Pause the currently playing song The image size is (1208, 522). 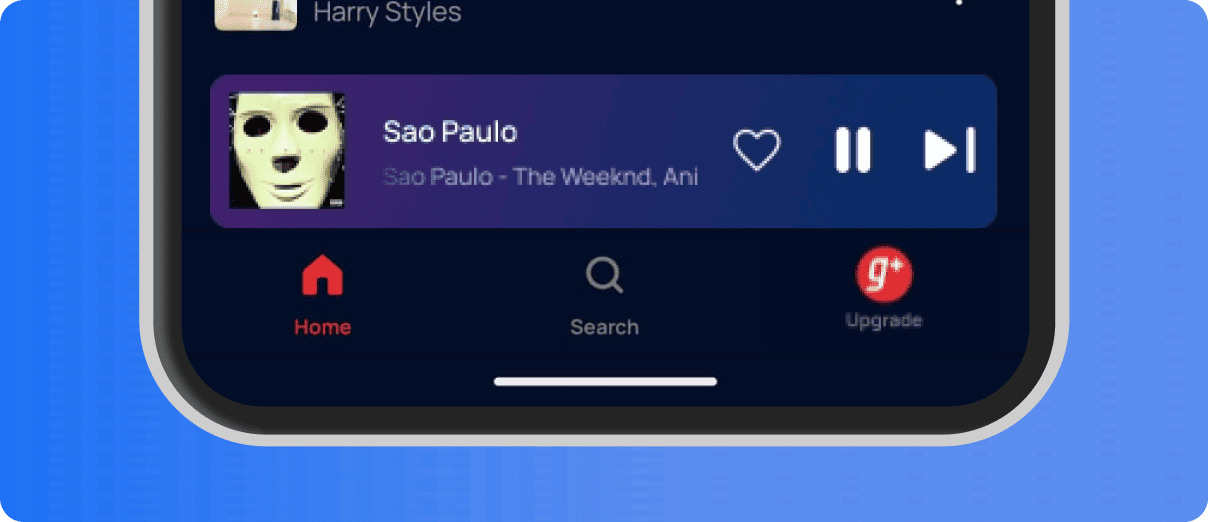pyautogui.click(x=853, y=151)
